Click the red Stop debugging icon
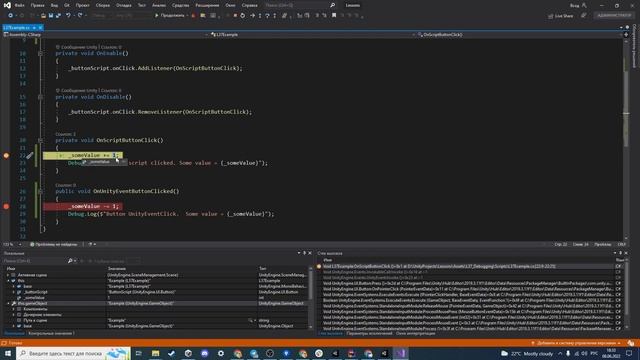The image size is (640, 360). pyautogui.click(x=235, y=16)
